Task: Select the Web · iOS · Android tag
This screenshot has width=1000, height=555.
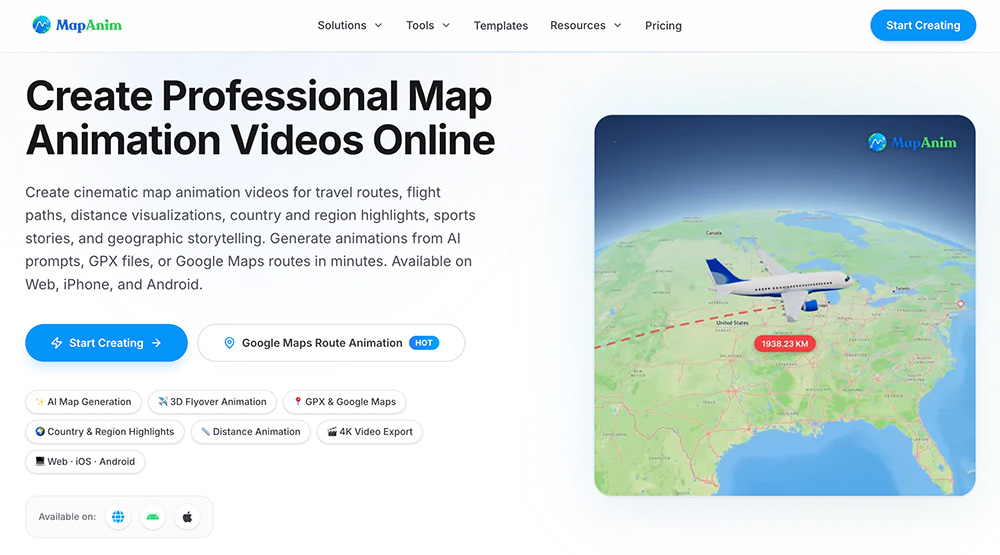Action: (85, 462)
